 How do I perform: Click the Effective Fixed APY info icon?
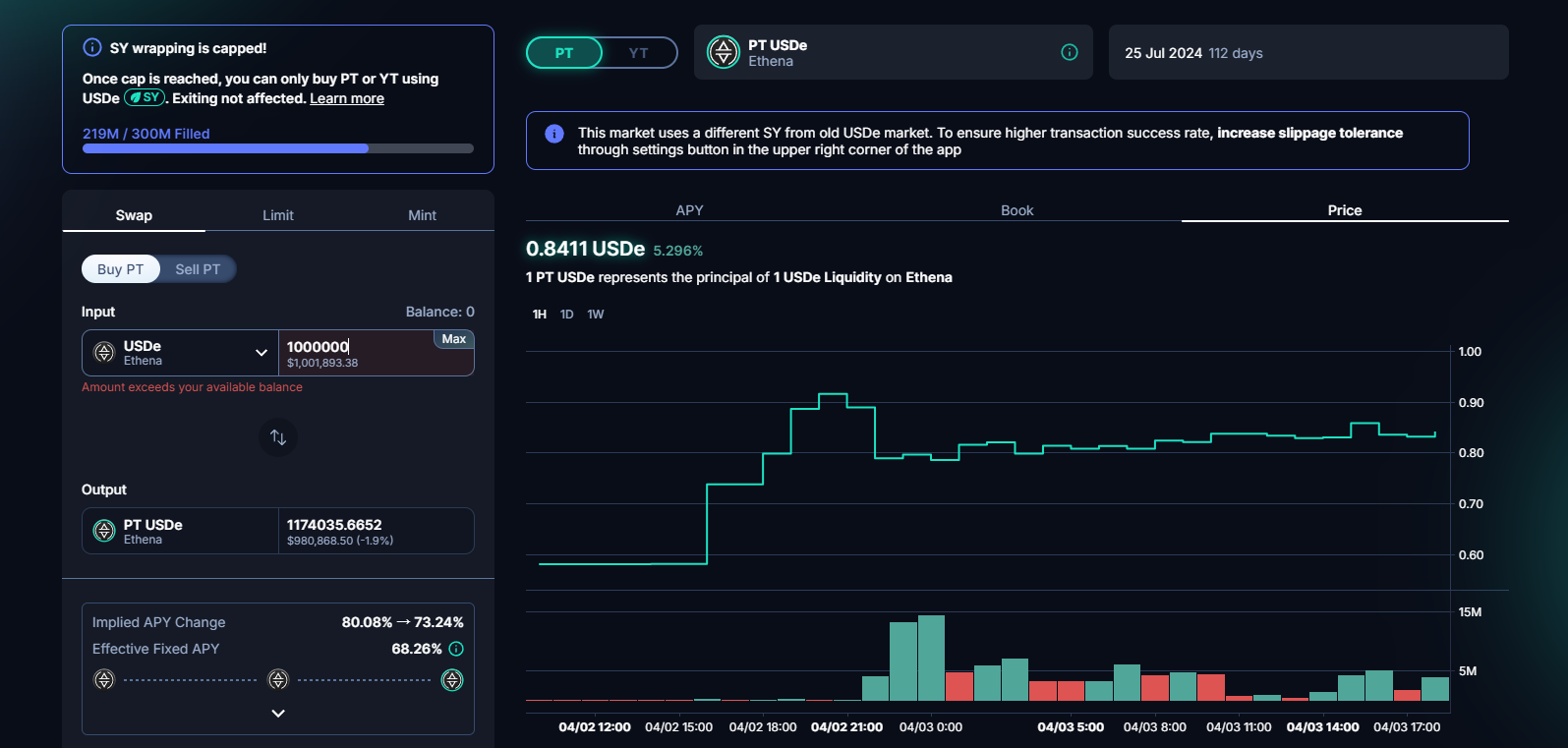pos(456,649)
